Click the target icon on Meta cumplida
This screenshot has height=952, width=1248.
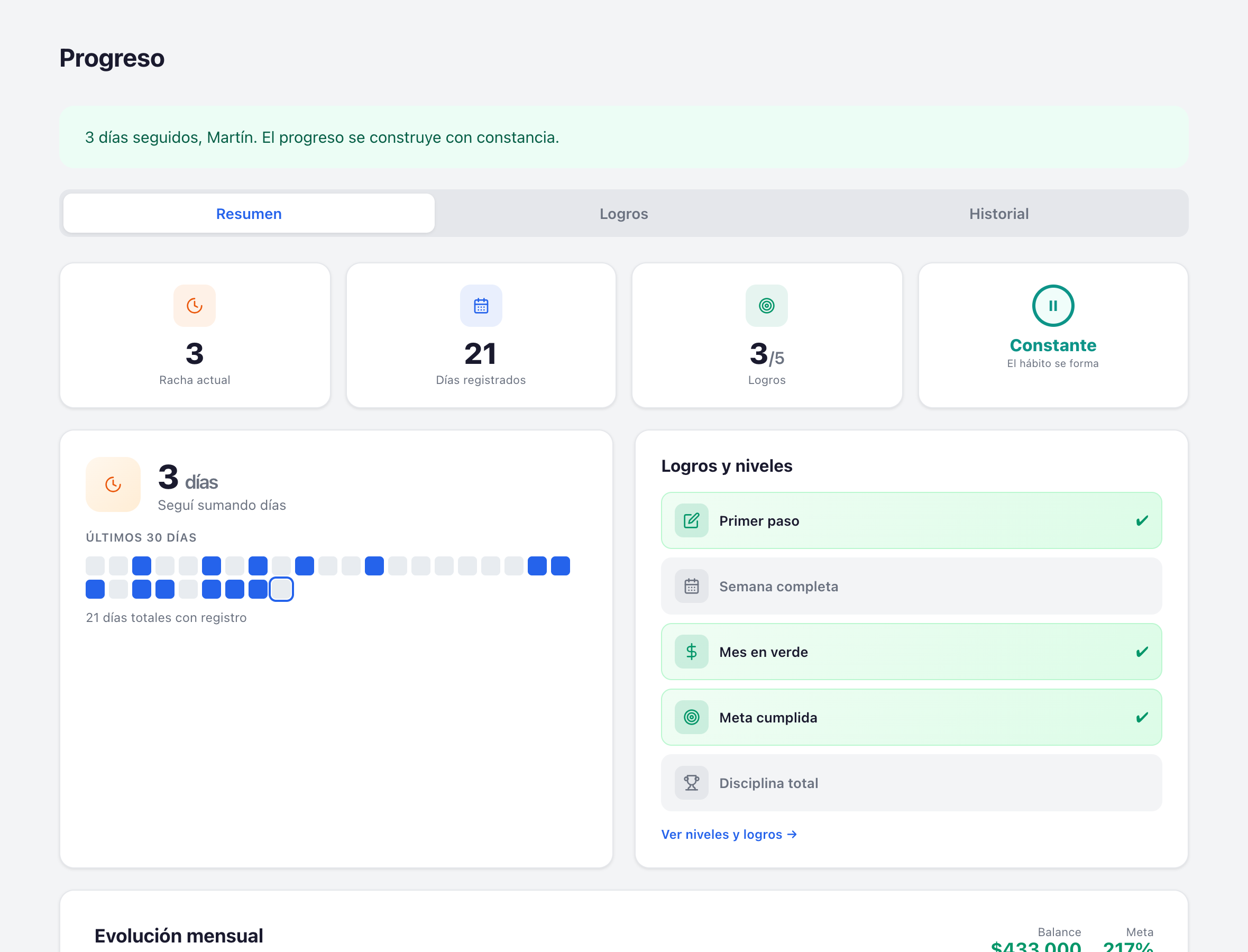point(691,717)
